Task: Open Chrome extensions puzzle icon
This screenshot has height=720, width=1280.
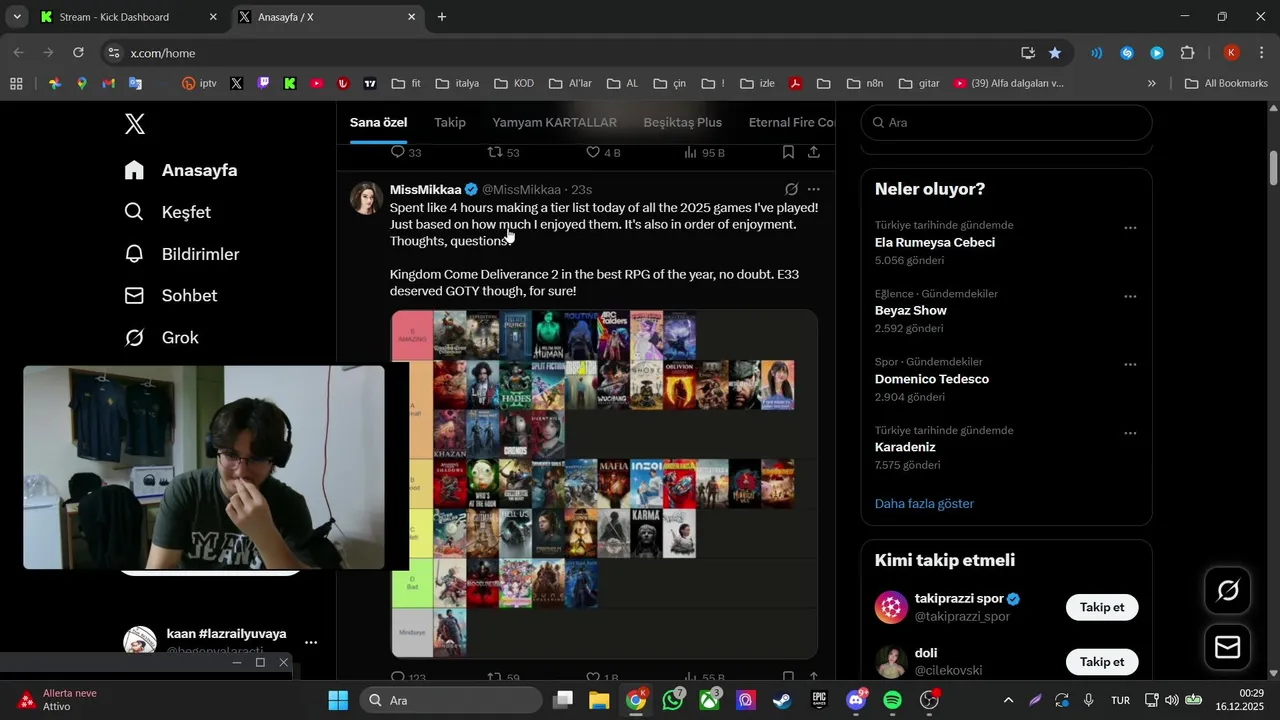Action: click(x=1188, y=53)
